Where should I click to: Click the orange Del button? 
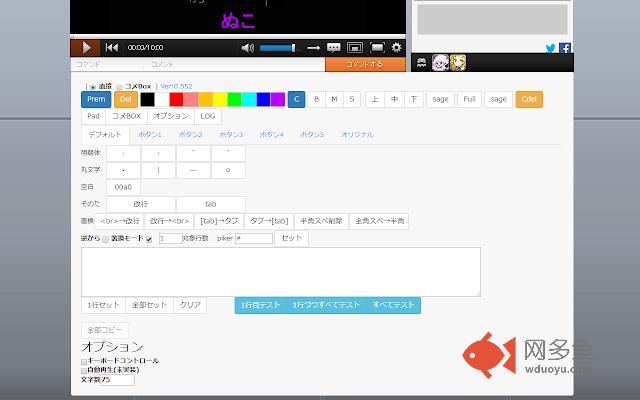pyautogui.click(x=126, y=99)
